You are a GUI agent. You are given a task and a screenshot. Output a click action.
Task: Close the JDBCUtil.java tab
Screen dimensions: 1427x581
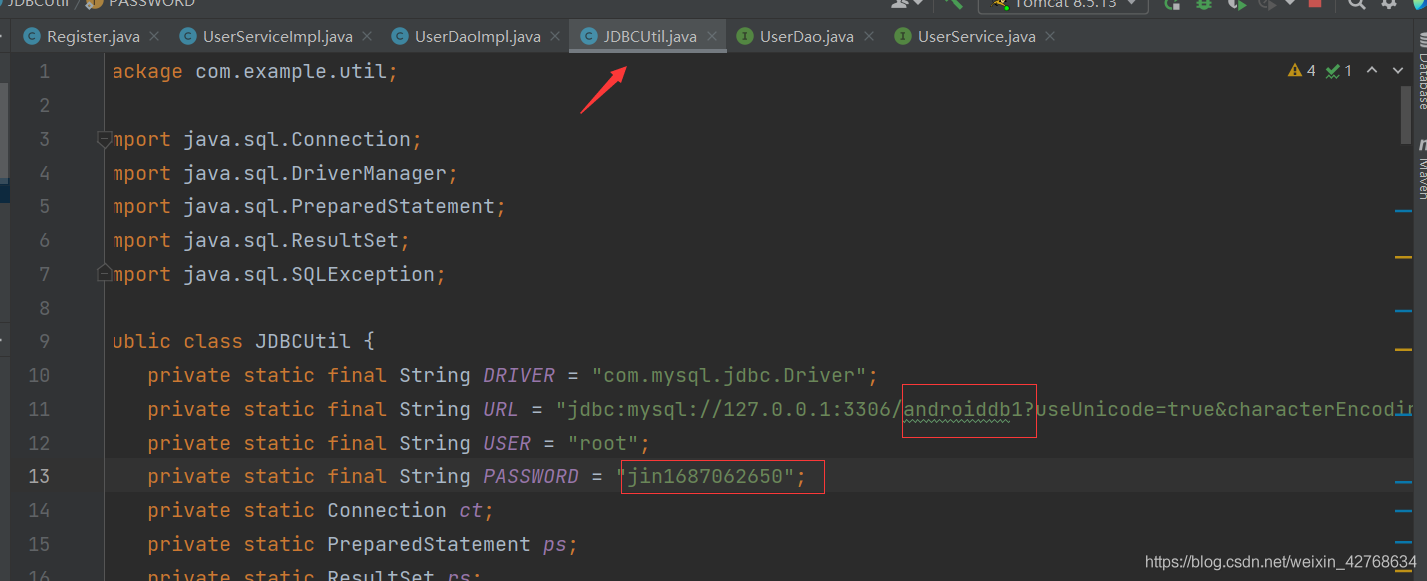pyautogui.click(x=711, y=37)
